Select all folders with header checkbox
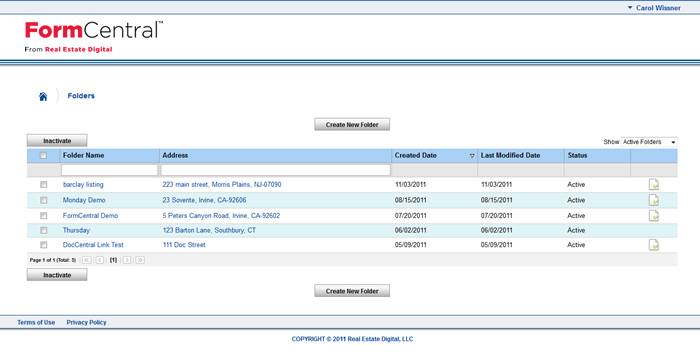 (x=43, y=155)
